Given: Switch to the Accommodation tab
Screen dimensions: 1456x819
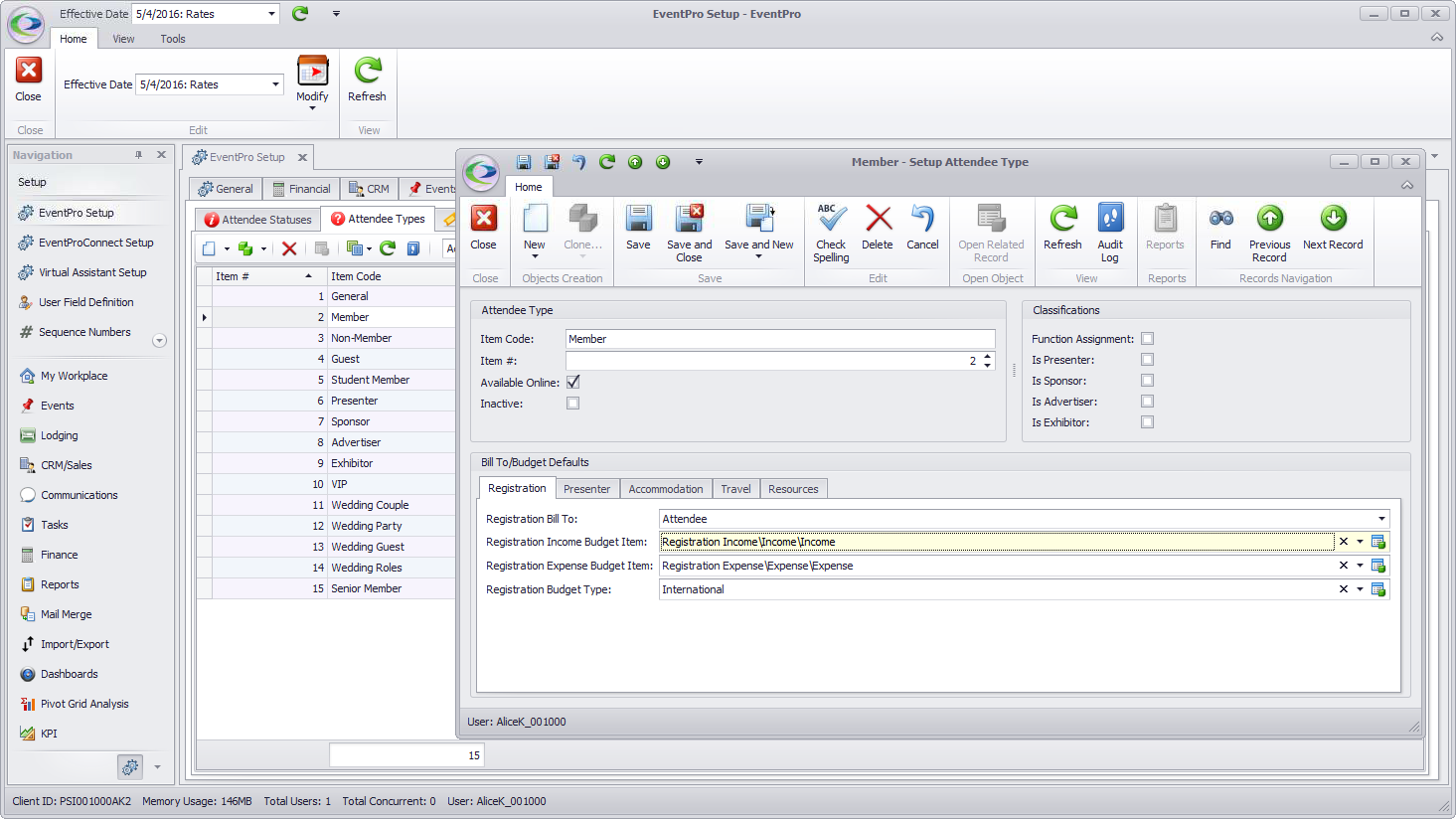Looking at the screenshot, I should (x=666, y=489).
